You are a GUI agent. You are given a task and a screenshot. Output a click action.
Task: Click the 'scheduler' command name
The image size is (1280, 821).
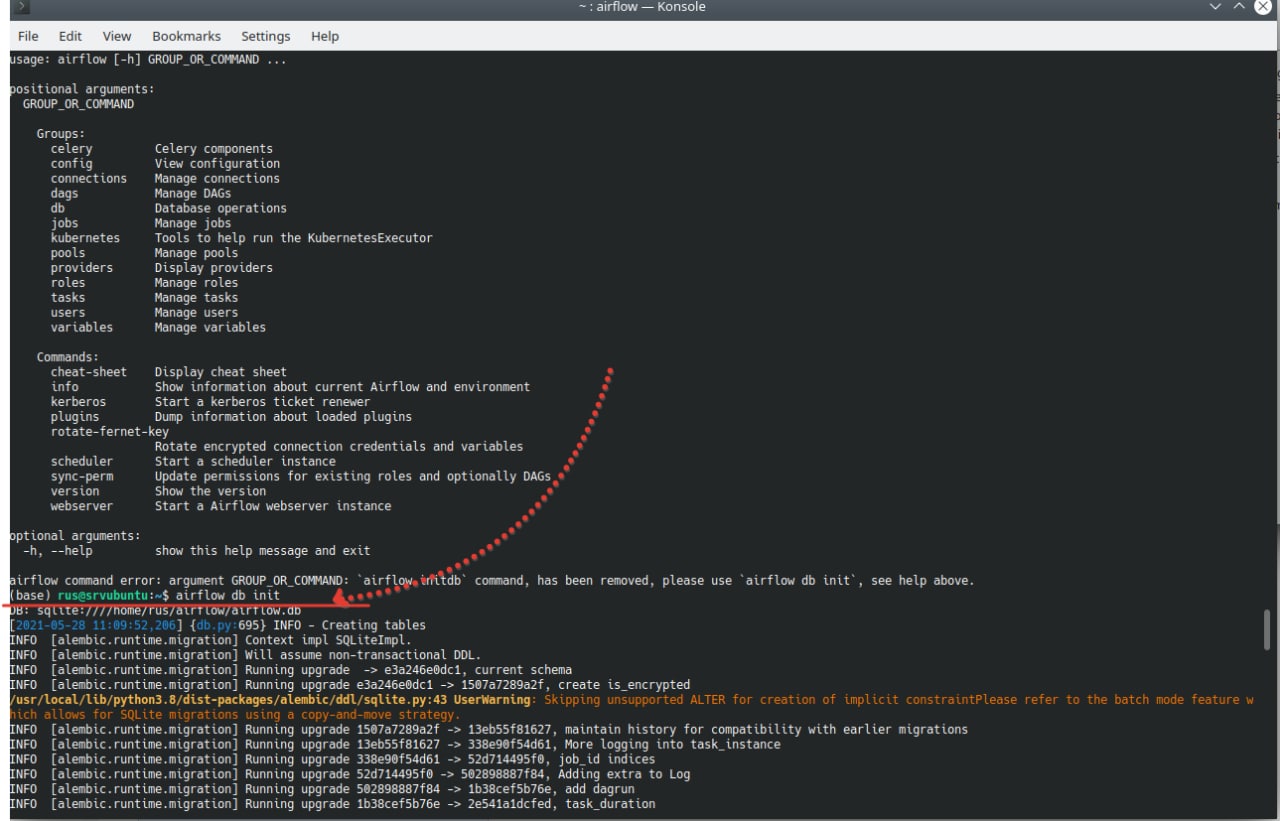(82, 461)
